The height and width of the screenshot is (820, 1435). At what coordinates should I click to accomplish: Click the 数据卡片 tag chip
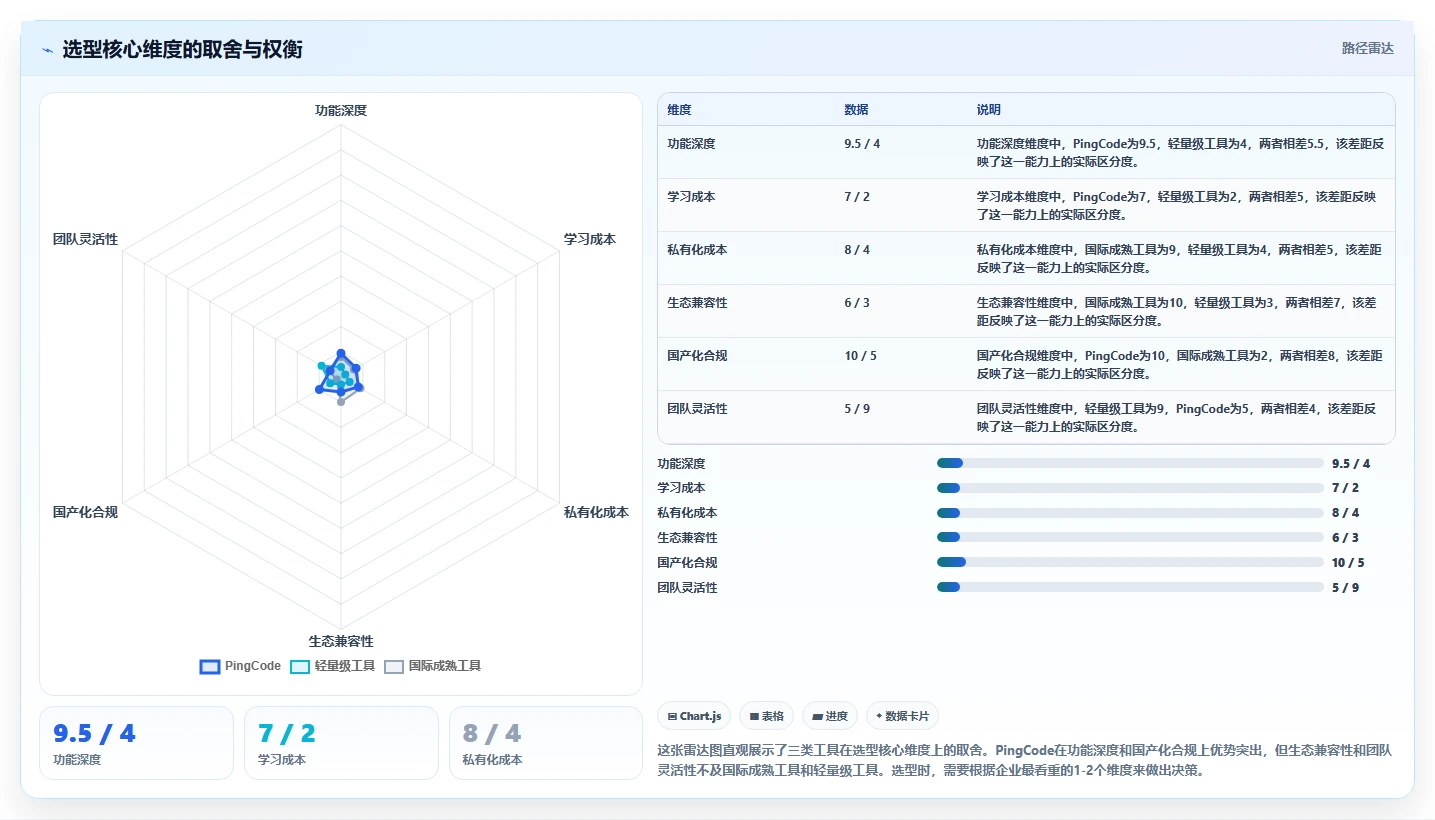tap(902, 716)
